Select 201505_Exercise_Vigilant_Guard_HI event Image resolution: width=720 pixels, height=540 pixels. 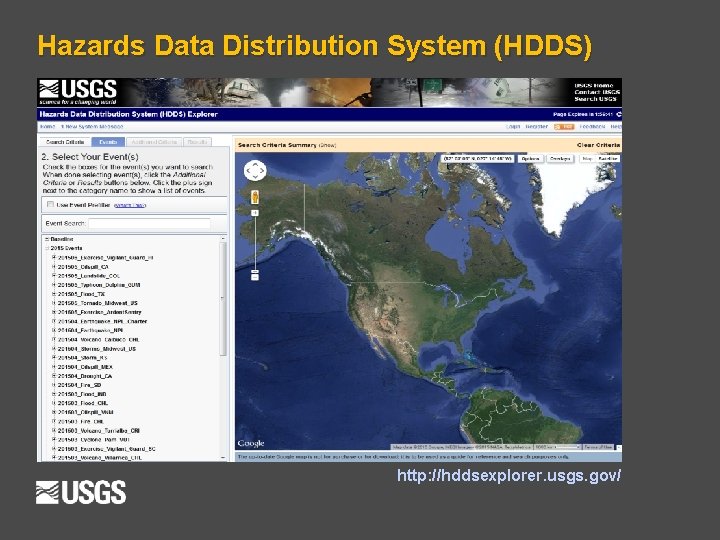click(106, 258)
